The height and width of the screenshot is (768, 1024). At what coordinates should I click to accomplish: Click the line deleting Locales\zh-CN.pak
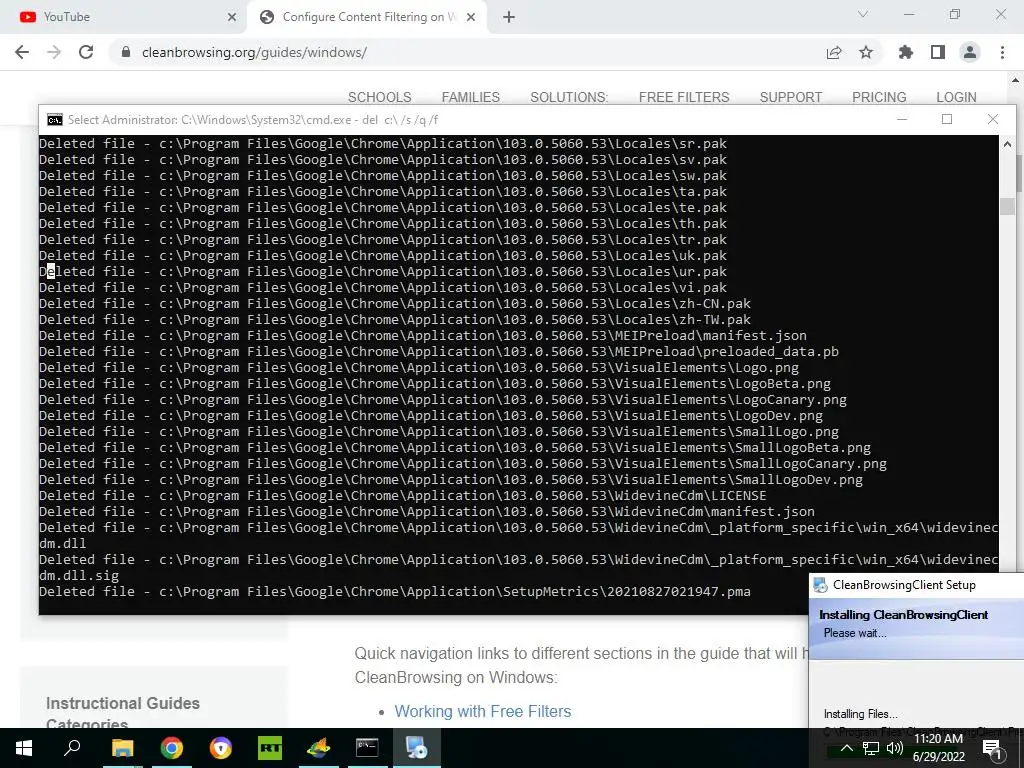click(394, 304)
